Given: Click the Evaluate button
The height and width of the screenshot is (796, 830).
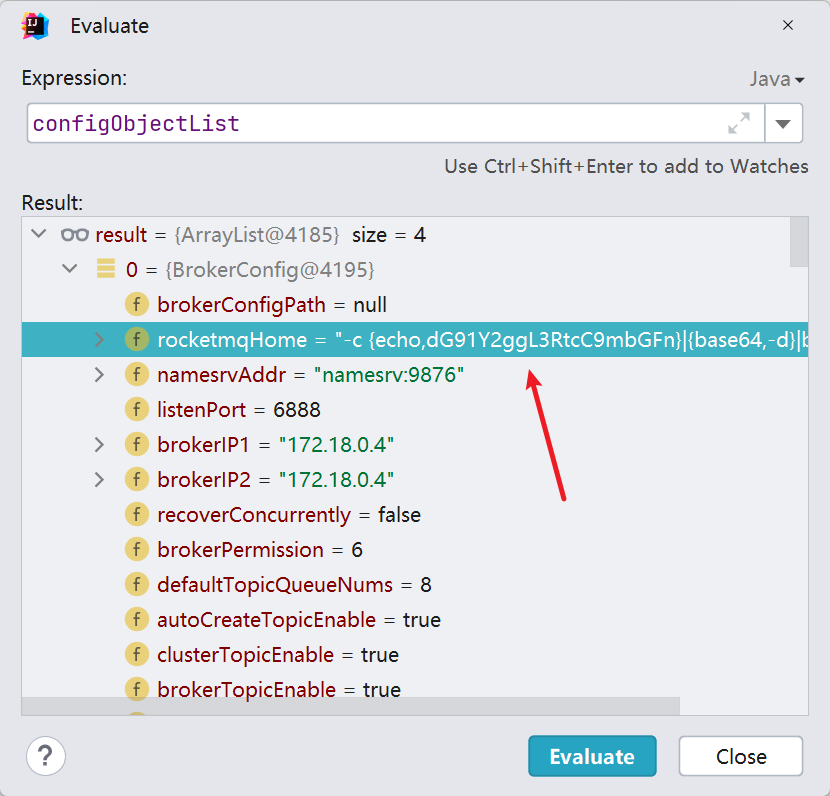Looking at the screenshot, I should coord(592,756).
